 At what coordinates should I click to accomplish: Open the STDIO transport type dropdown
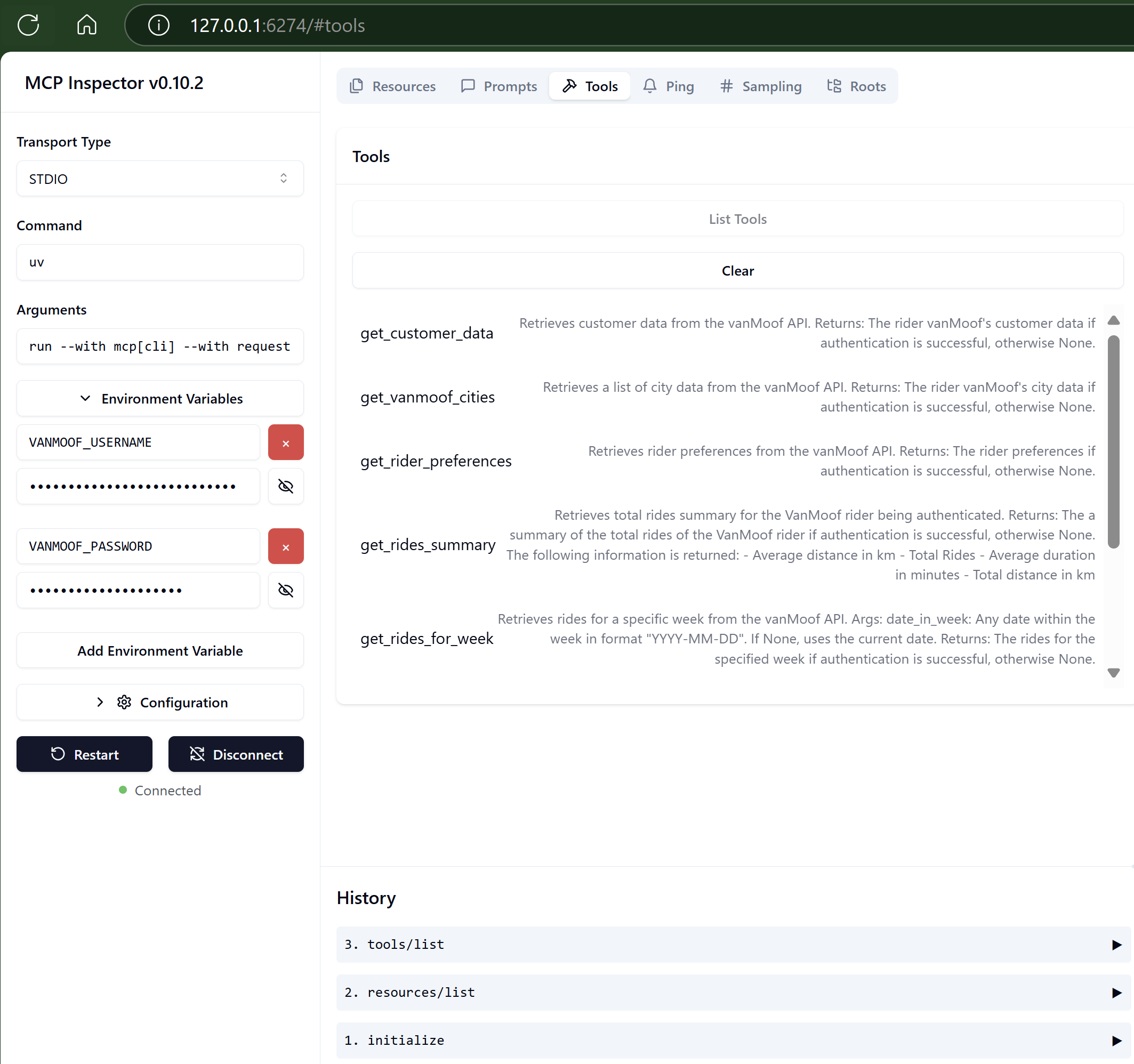coord(160,179)
